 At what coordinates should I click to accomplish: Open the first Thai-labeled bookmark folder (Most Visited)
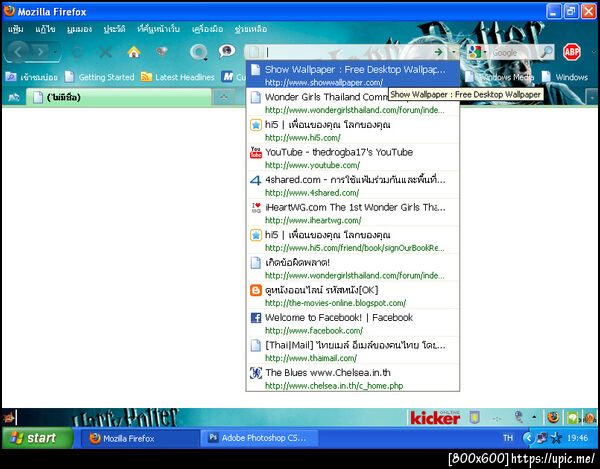pos(31,77)
